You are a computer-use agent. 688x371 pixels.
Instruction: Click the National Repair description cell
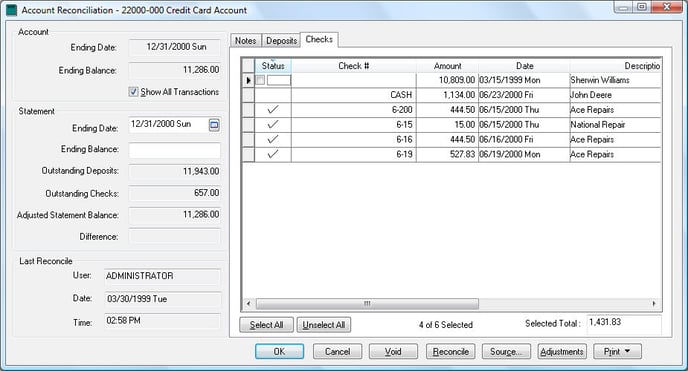tap(616, 125)
